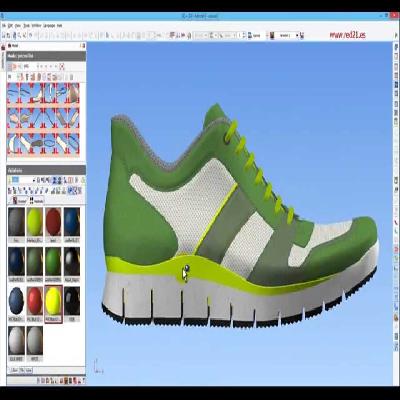Viewport: 400px width, 400px height.
Task: Select the dark red leather material sphere
Action: (x=53, y=221)
